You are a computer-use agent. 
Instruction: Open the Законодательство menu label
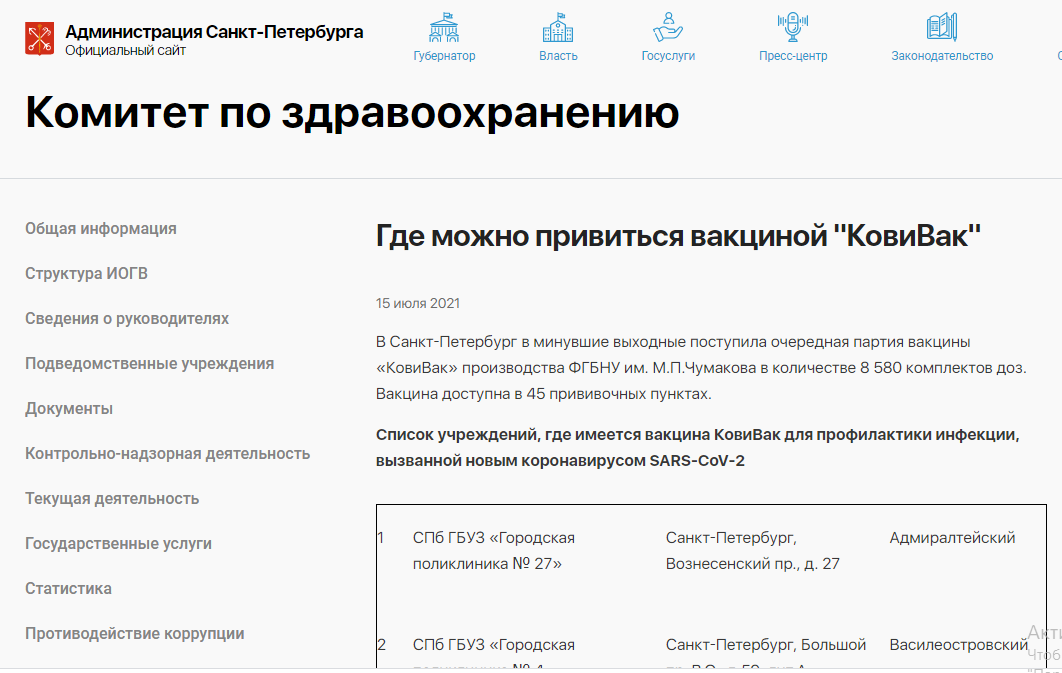click(x=942, y=56)
